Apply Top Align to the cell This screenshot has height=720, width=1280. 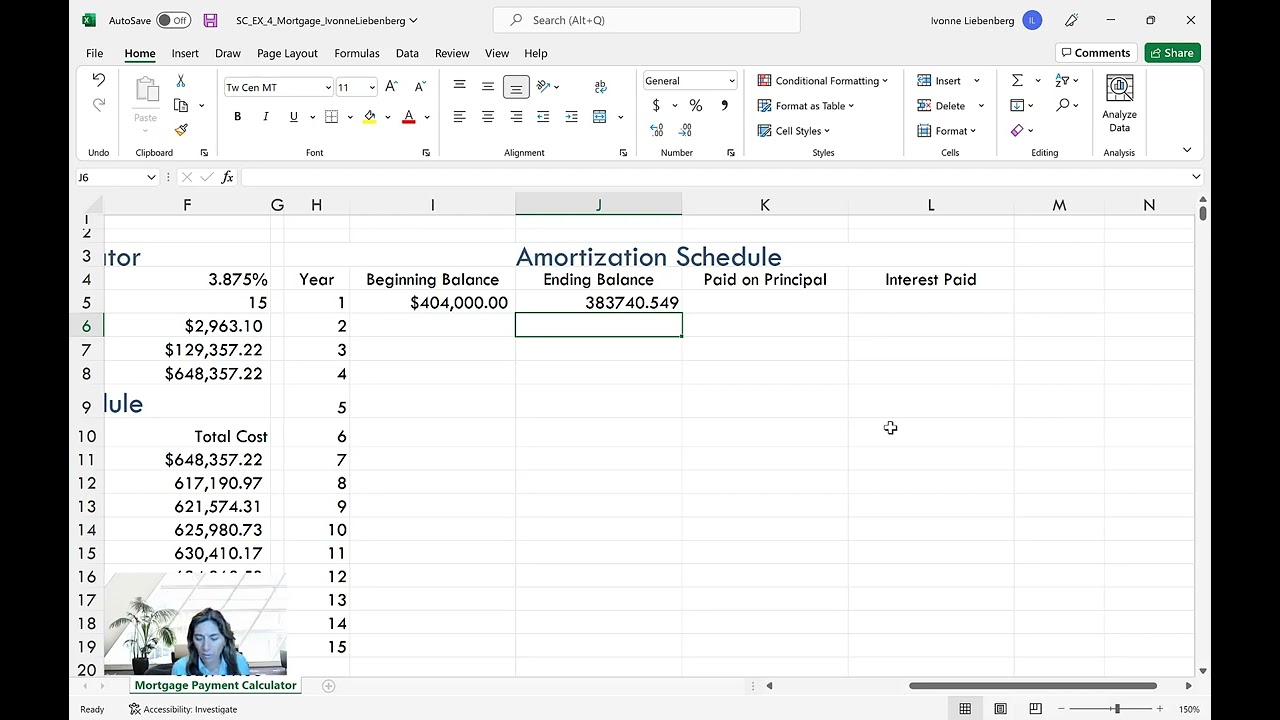[459, 87]
